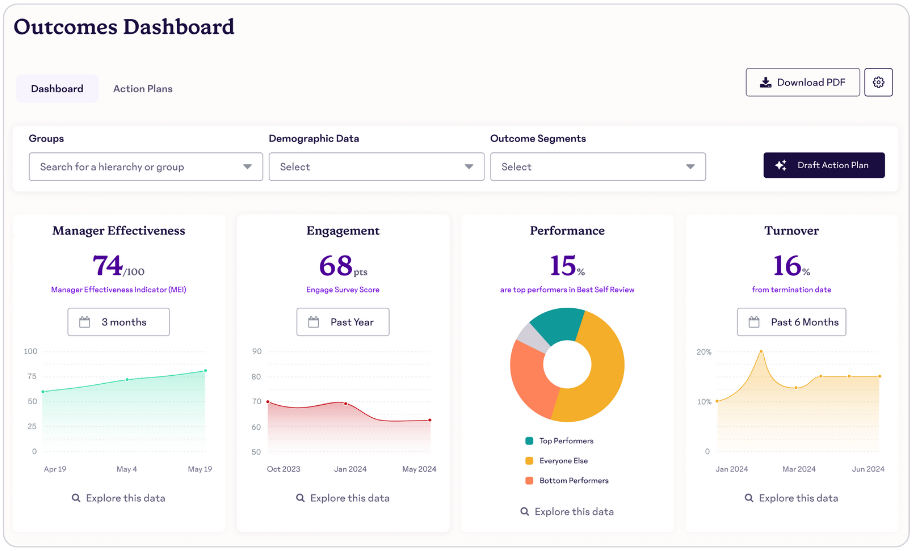Explore this data for Performance
Image resolution: width=915 pixels, height=551 pixels.
pyautogui.click(x=567, y=511)
